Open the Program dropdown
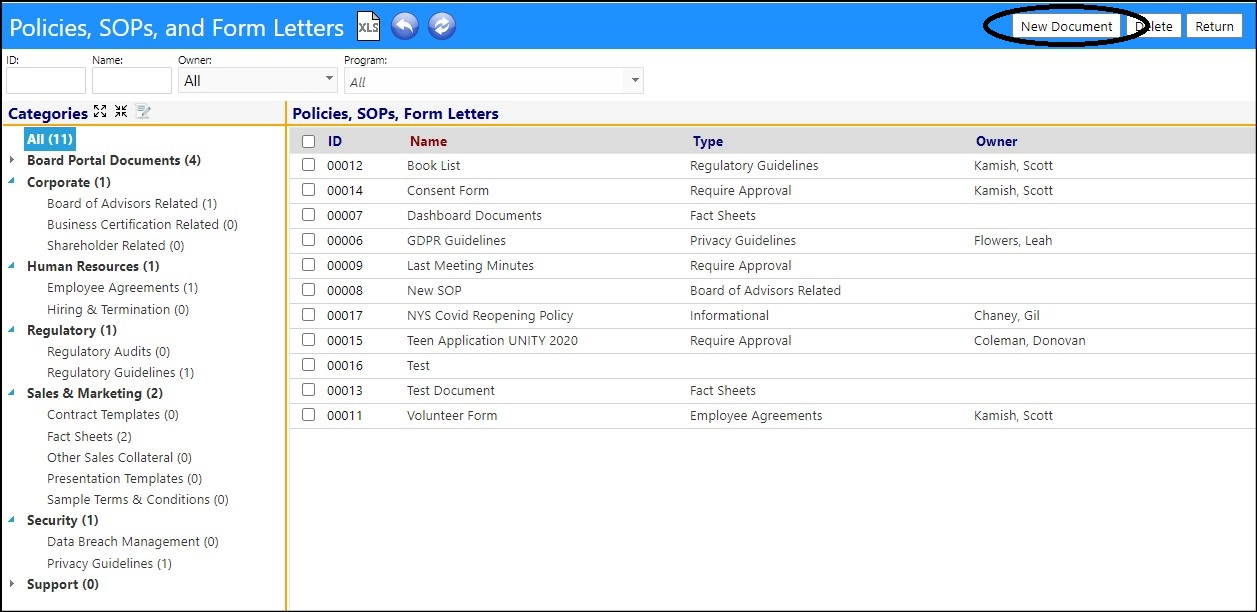The width and height of the screenshot is (1257, 612). pos(493,81)
